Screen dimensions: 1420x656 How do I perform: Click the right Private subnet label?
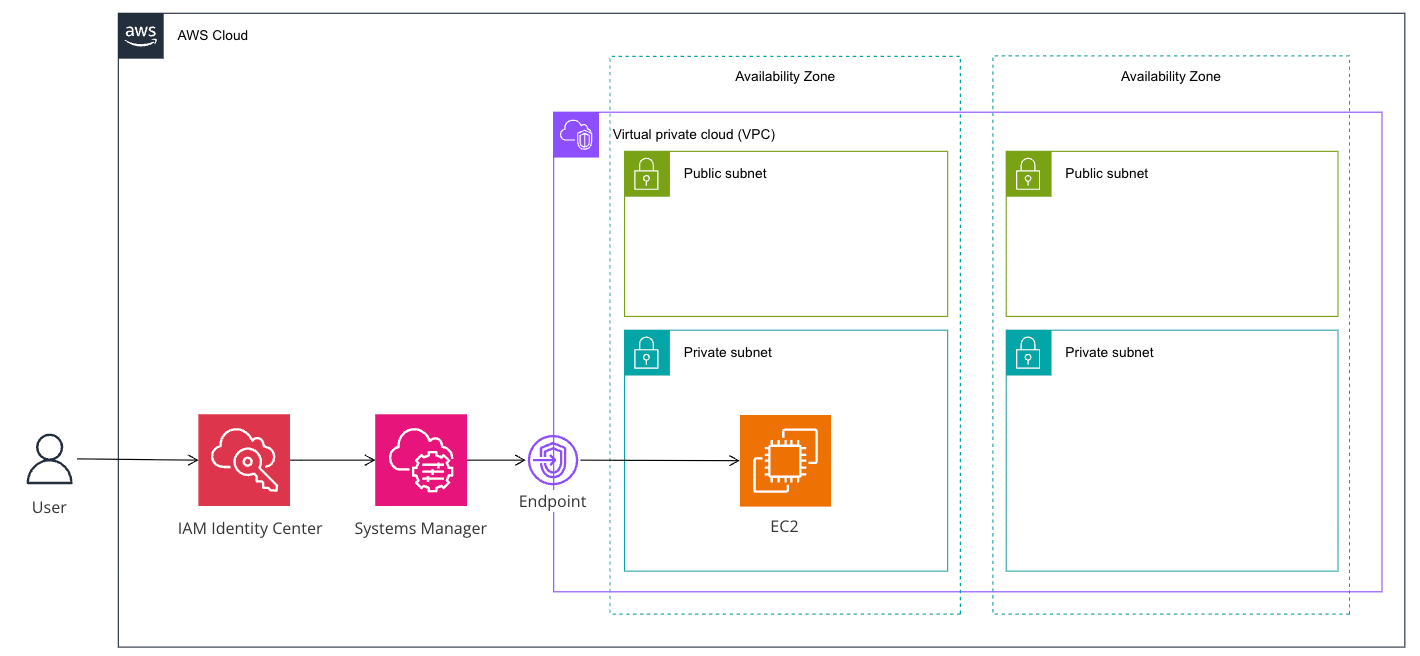[x=1110, y=352]
